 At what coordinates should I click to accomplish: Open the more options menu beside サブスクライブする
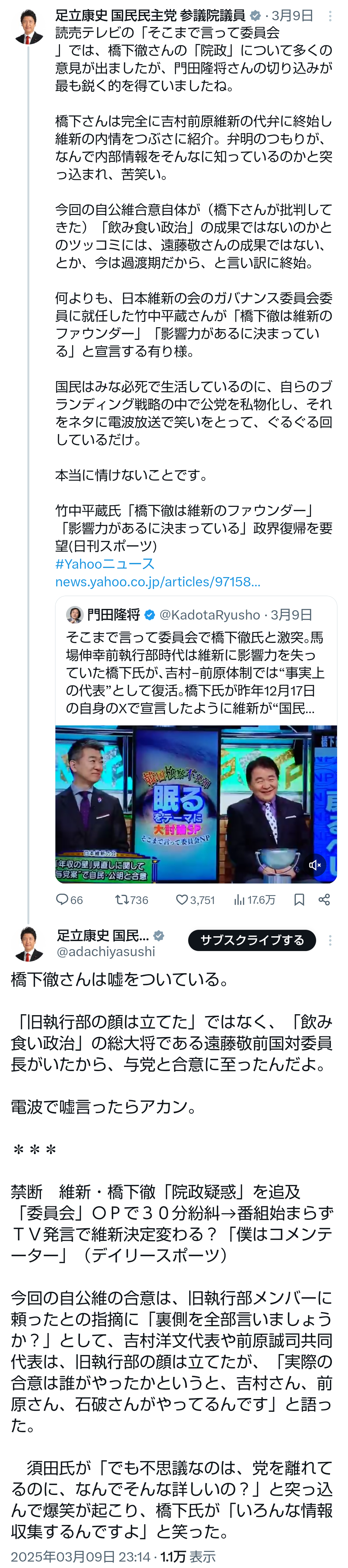tap(330, 940)
